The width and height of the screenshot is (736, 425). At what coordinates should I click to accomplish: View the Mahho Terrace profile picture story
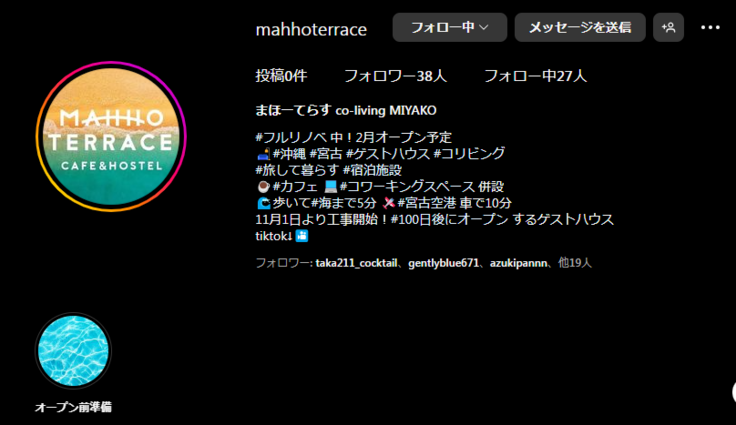click(x=111, y=136)
